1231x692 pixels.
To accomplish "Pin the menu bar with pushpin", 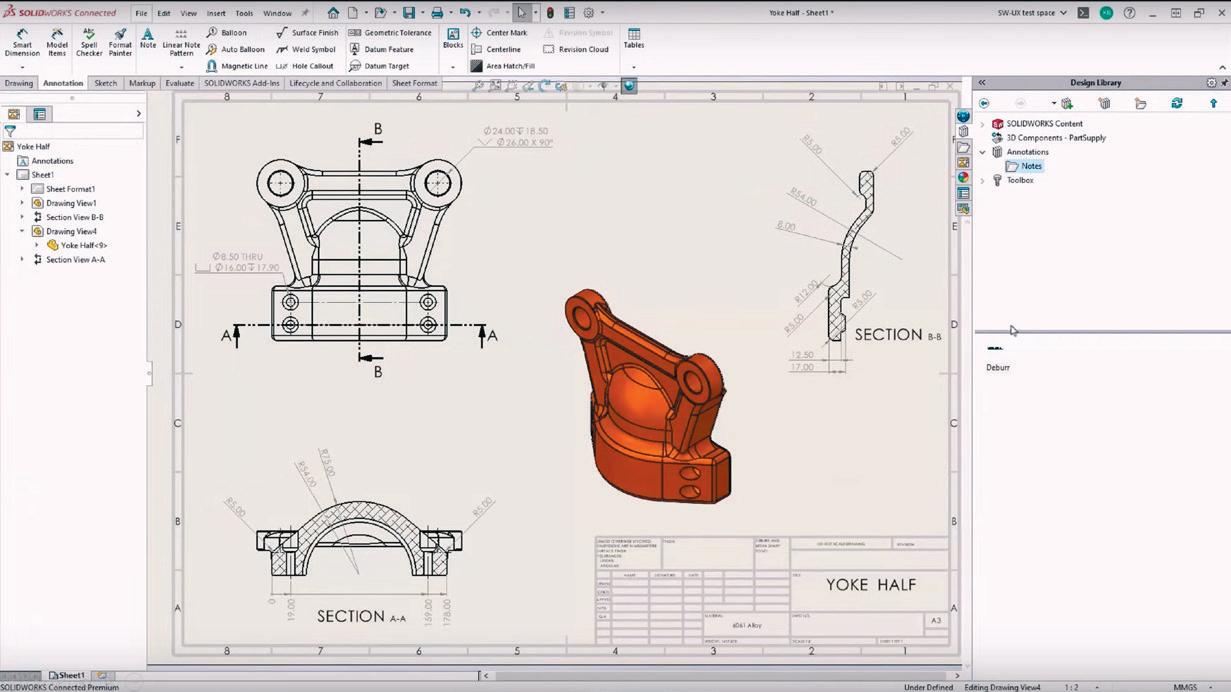I will click(x=305, y=14).
